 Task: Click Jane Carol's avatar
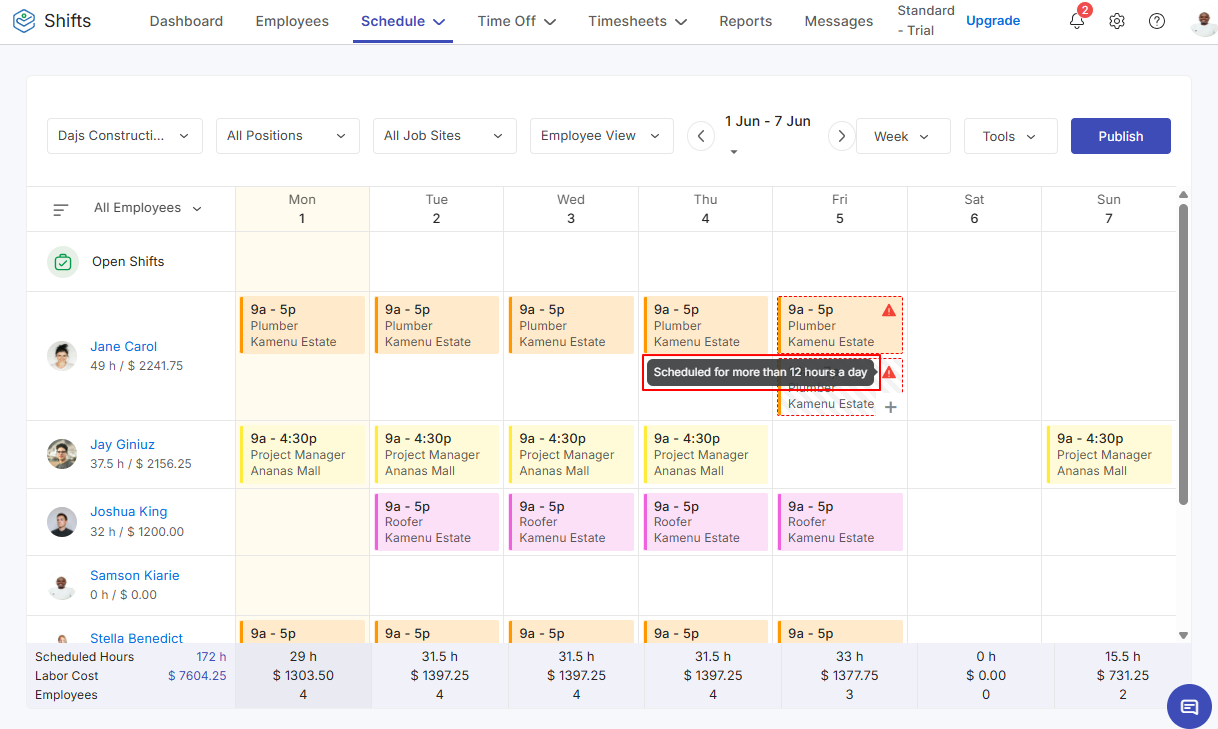pyautogui.click(x=62, y=356)
